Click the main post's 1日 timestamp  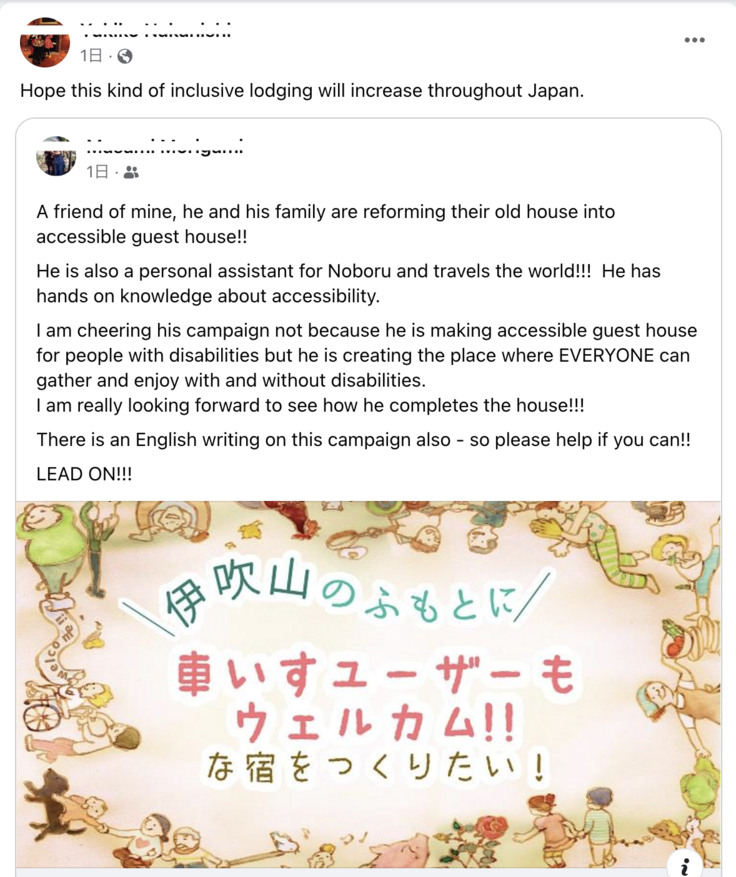(91, 56)
